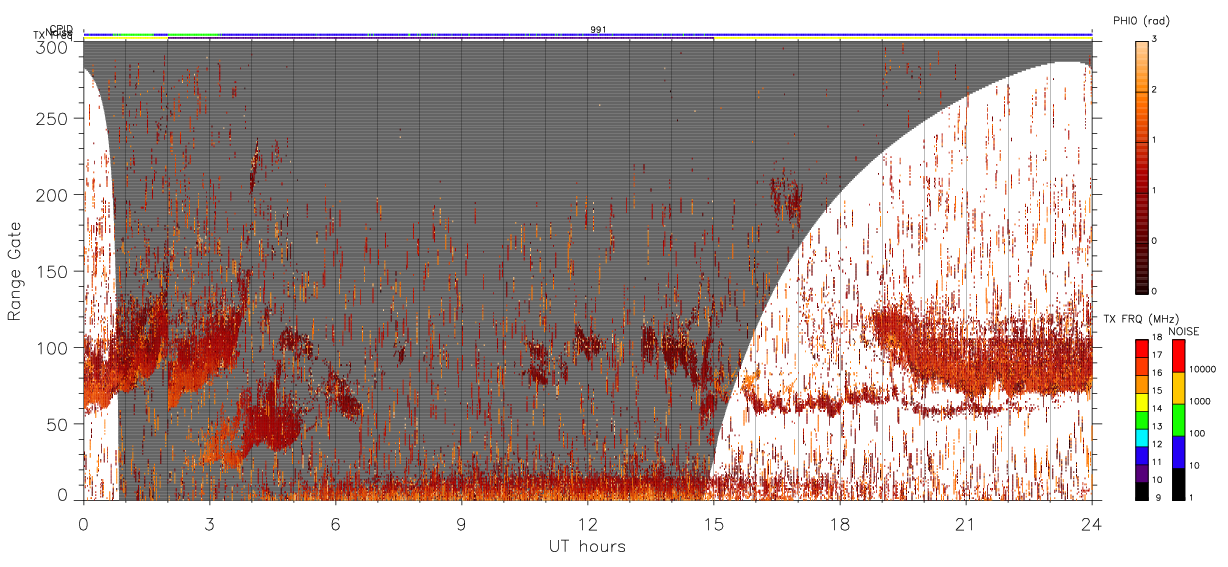This screenshot has width=1228, height=567.
Task: Click the green 100–1000 NOISE legend swatch
Action: point(1179,420)
